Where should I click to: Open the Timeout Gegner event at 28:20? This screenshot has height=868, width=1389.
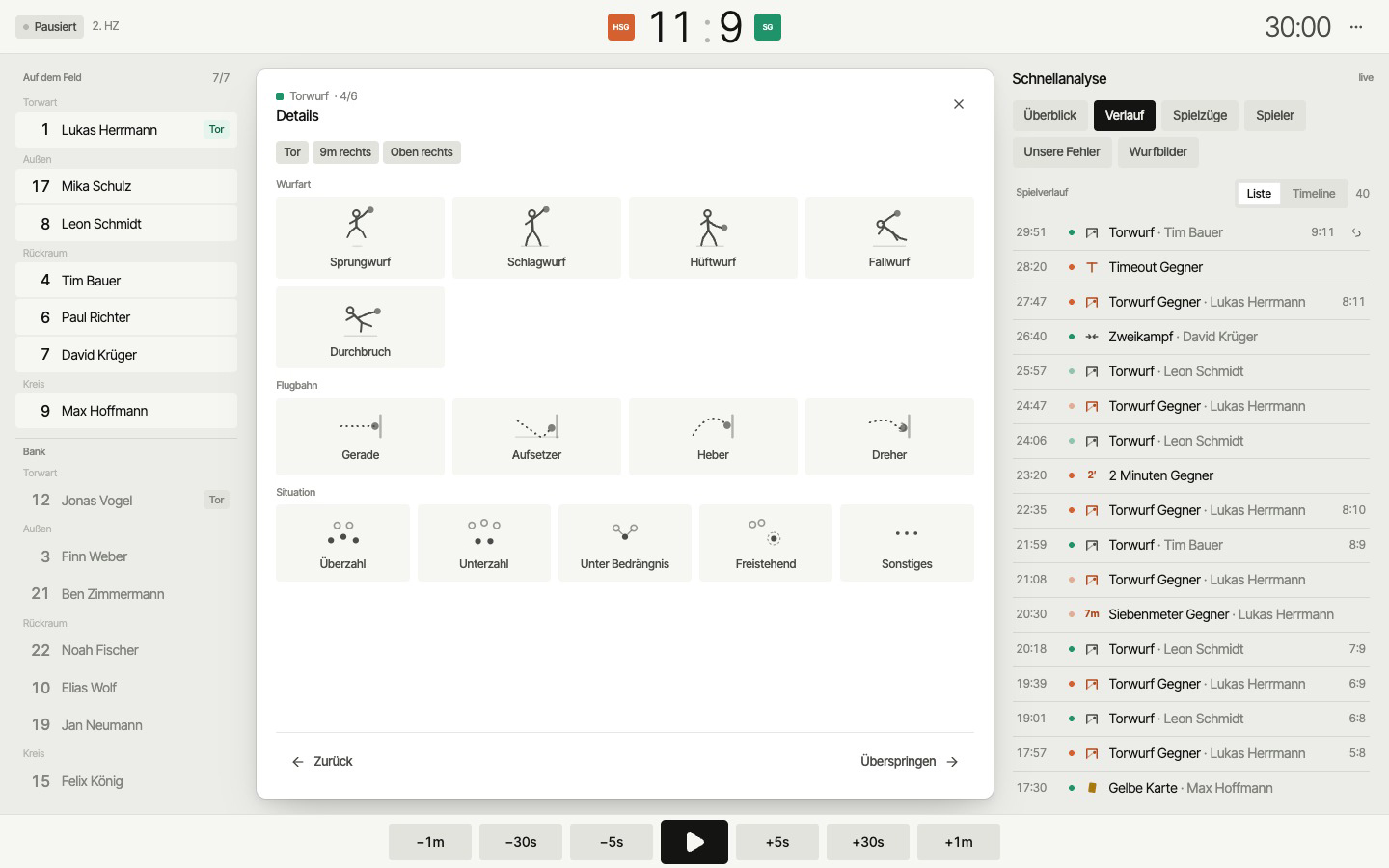(x=1190, y=267)
